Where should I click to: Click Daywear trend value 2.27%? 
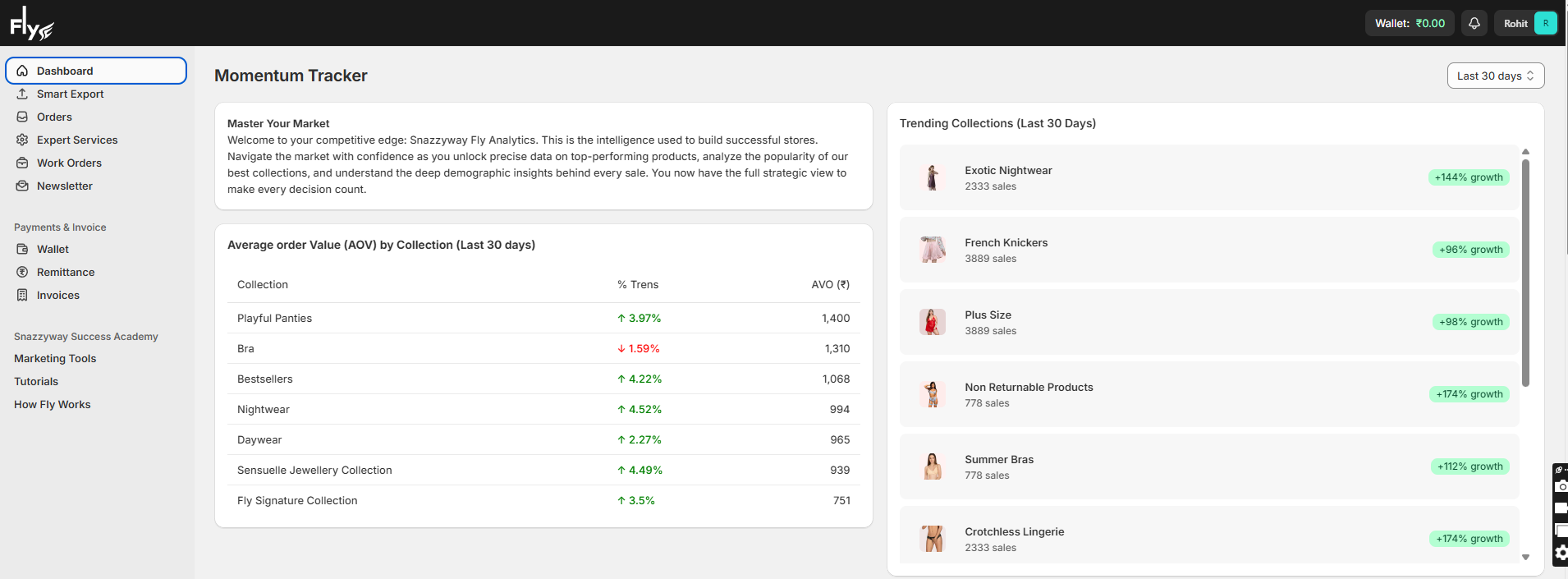(640, 439)
